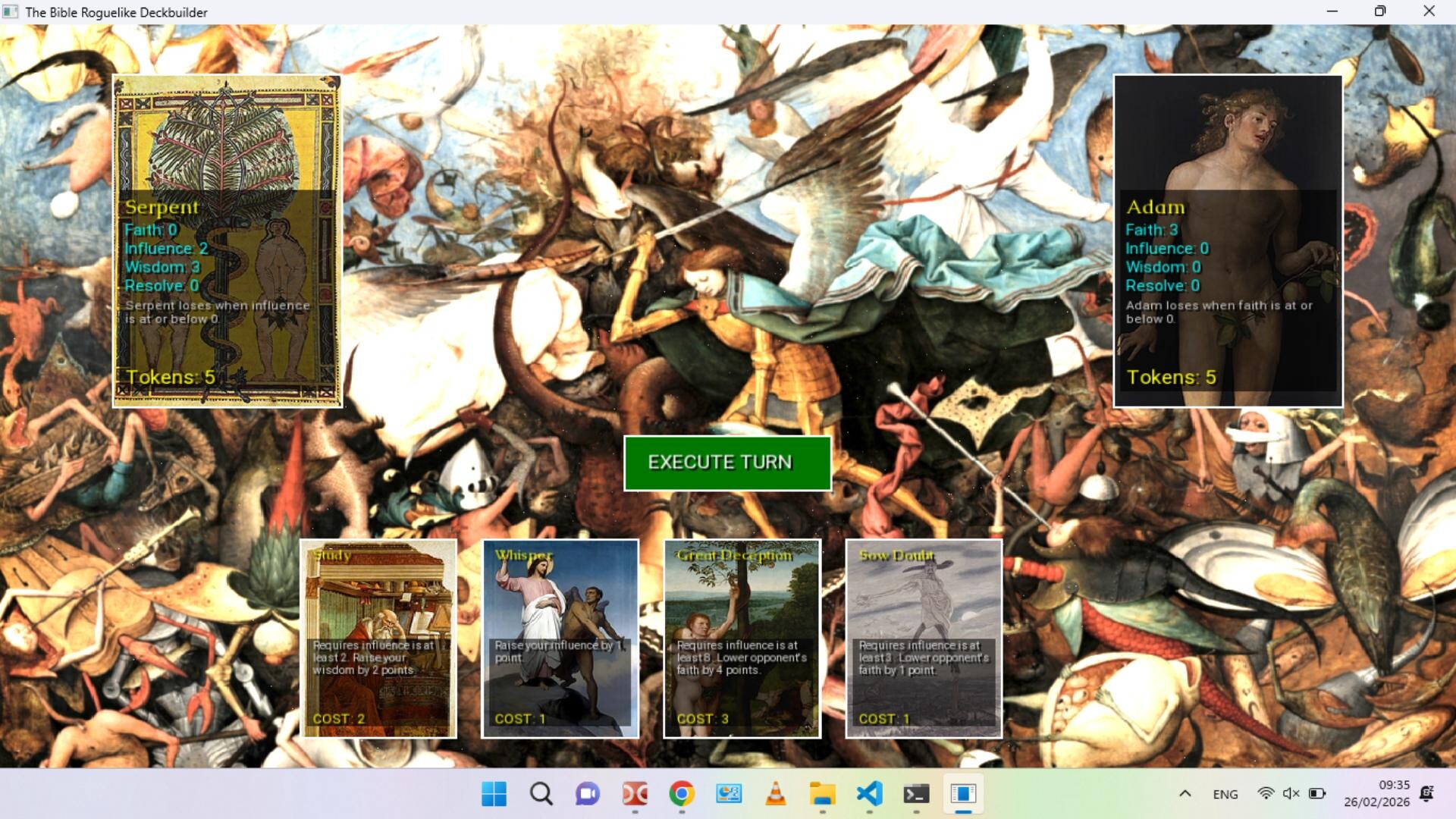Open File Explorer from the taskbar
Viewport: 1456px width, 819px height.
point(823,794)
